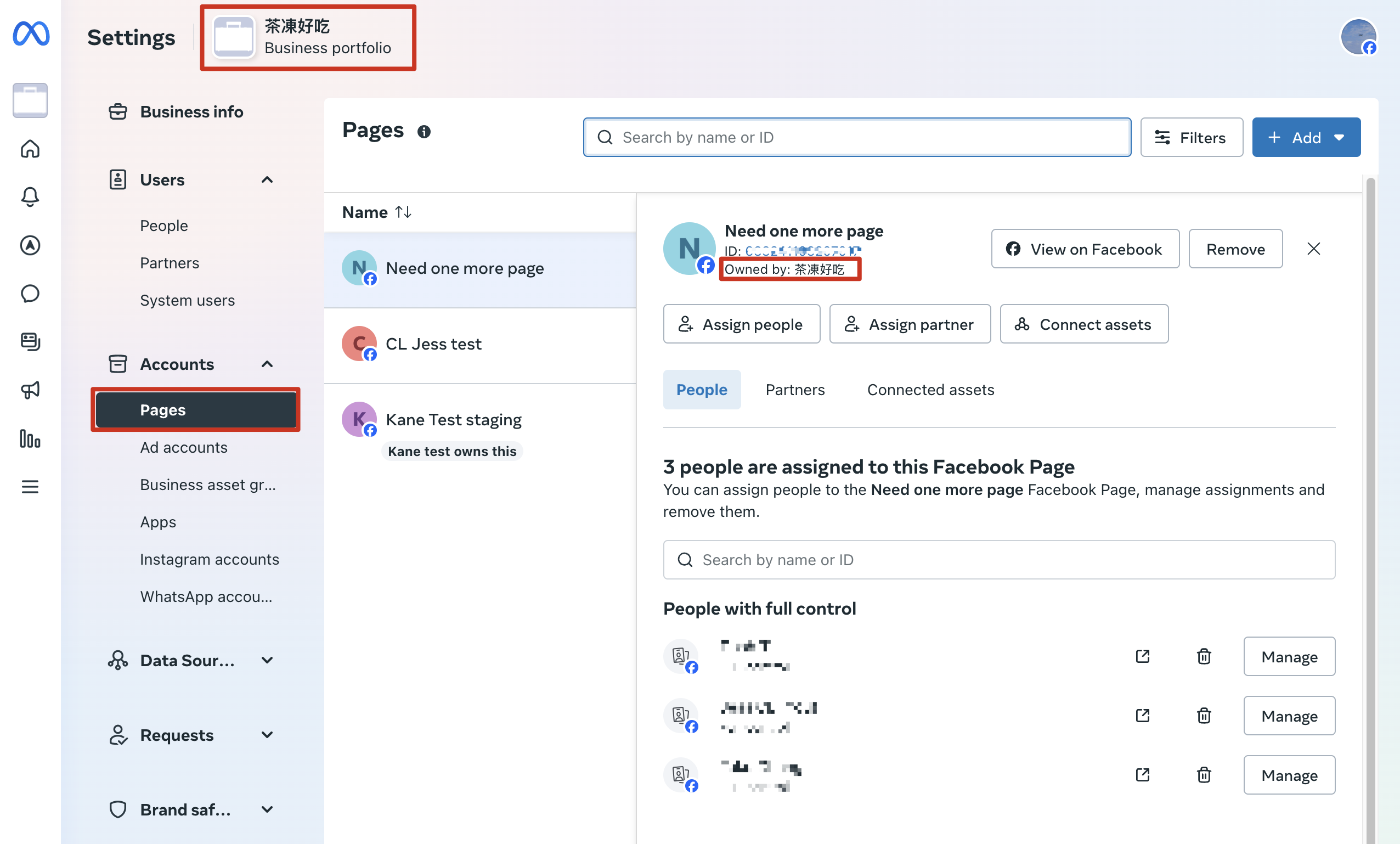Open All tools hamburger menu icon
The width and height of the screenshot is (1400, 844).
(x=30, y=487)
